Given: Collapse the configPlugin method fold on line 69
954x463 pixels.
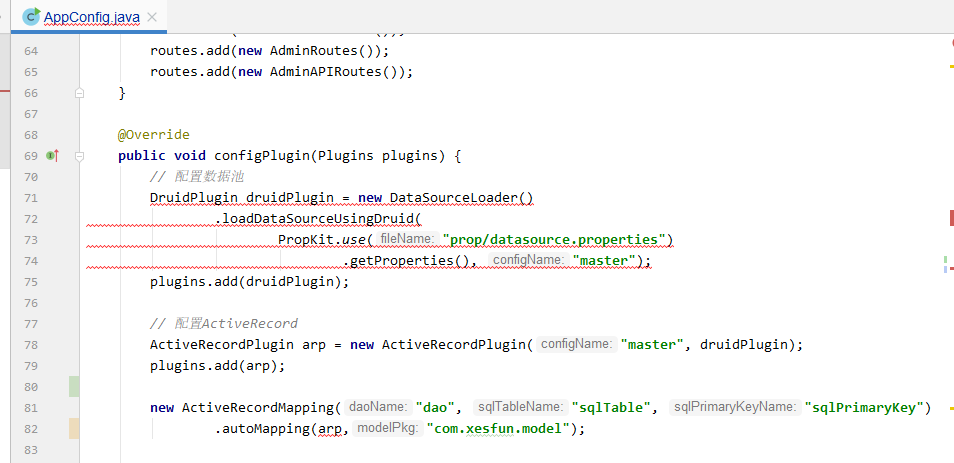Looking at the screenshot, I should tap(79, 156).
